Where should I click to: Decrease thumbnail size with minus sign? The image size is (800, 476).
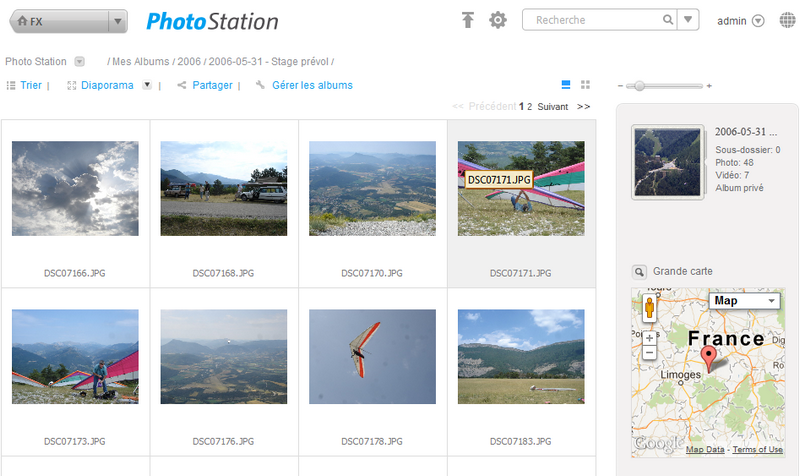(620, 86)
